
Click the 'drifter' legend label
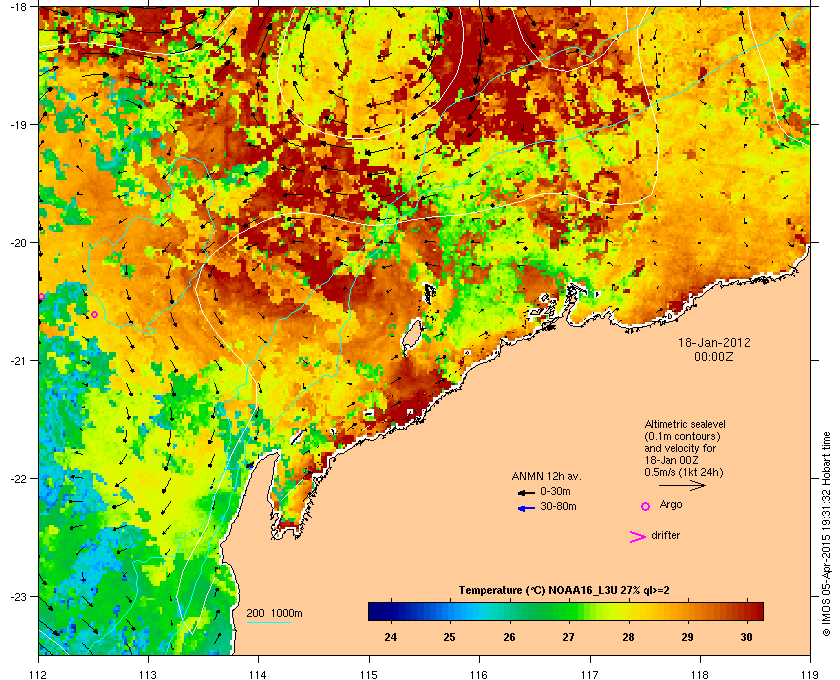[665, 535]
